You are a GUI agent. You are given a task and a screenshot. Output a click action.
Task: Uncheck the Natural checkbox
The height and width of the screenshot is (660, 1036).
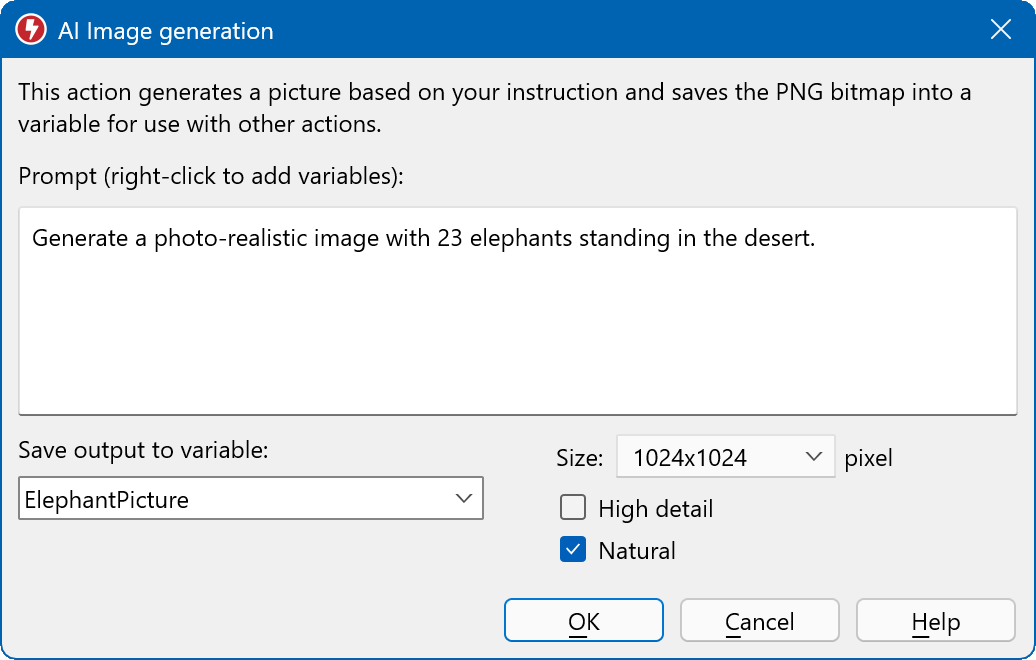pyautogui.click(x=573, y=550)
